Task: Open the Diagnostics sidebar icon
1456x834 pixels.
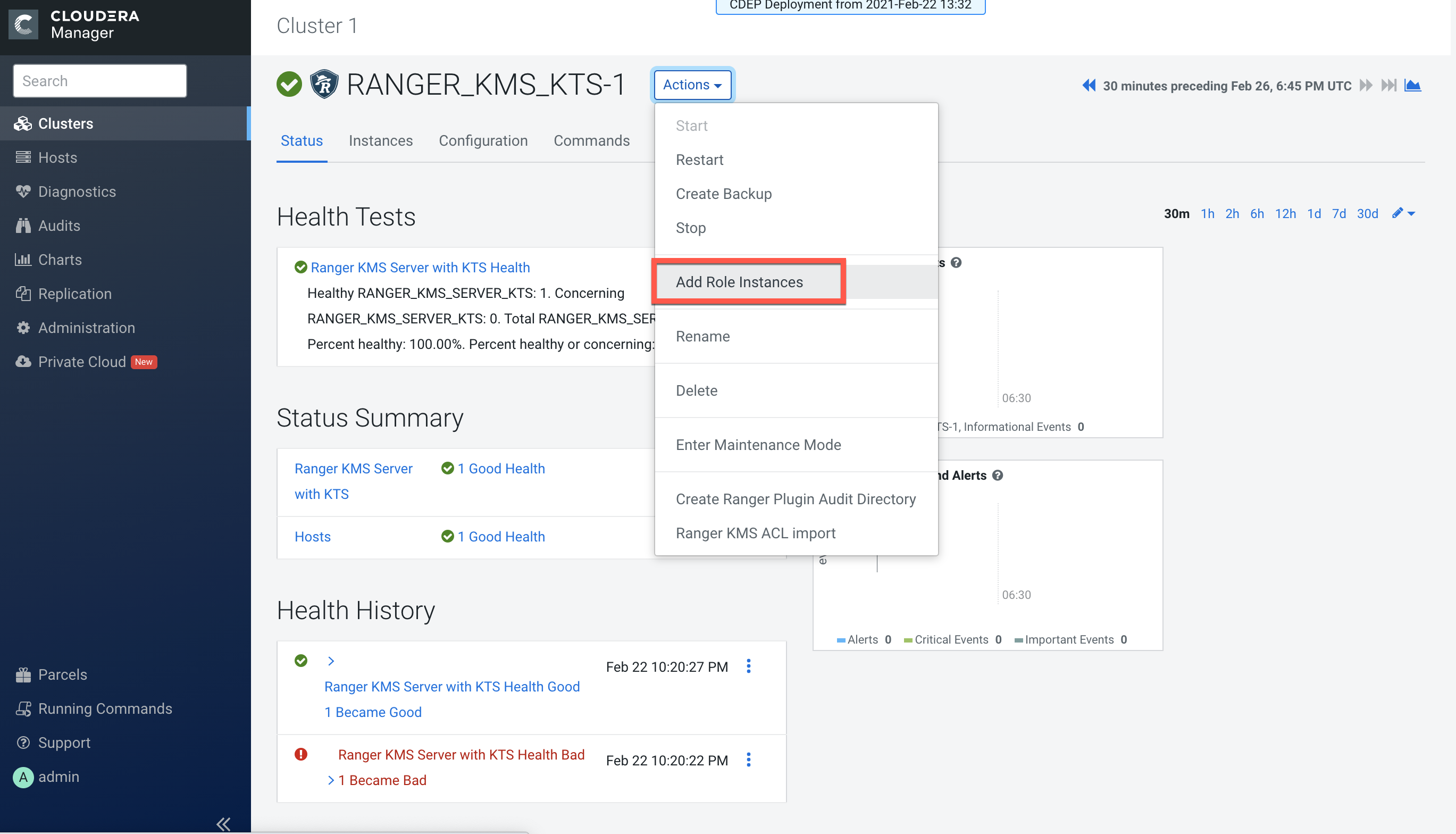Action: click(23, 191)
